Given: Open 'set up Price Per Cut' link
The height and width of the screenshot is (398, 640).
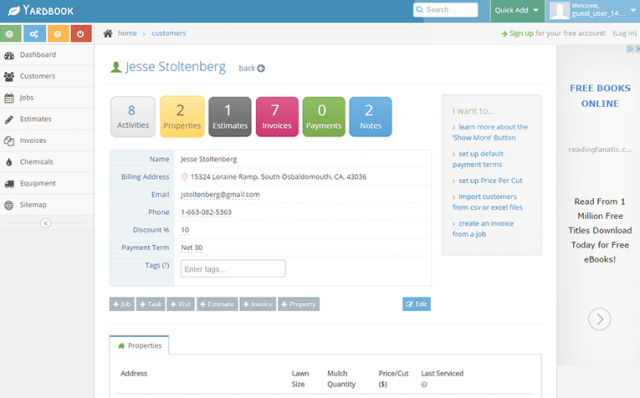Looking at the screenshot, I should coord(490,180).
